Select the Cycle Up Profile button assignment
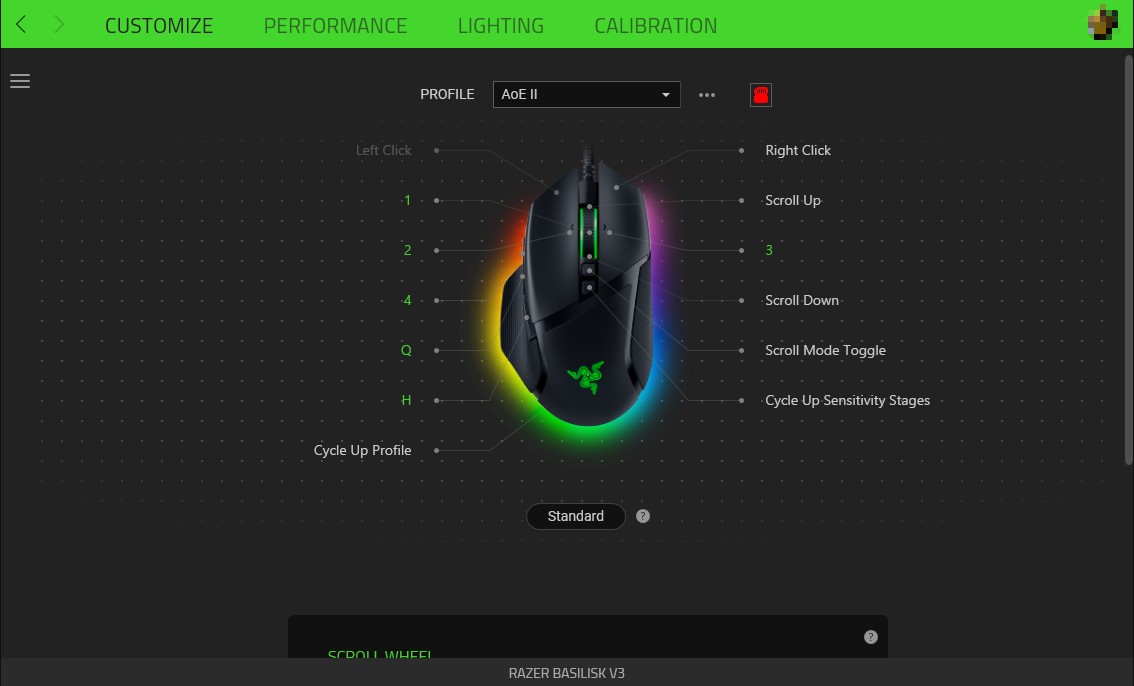The height and width of the screenshot is (686, 1134). click(x=362, y=450)
